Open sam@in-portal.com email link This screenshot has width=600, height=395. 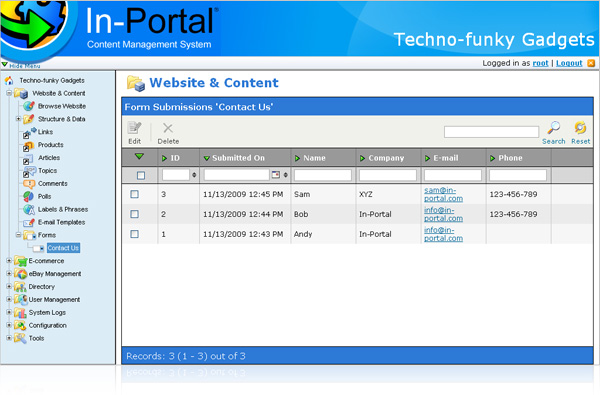point(443,194)
